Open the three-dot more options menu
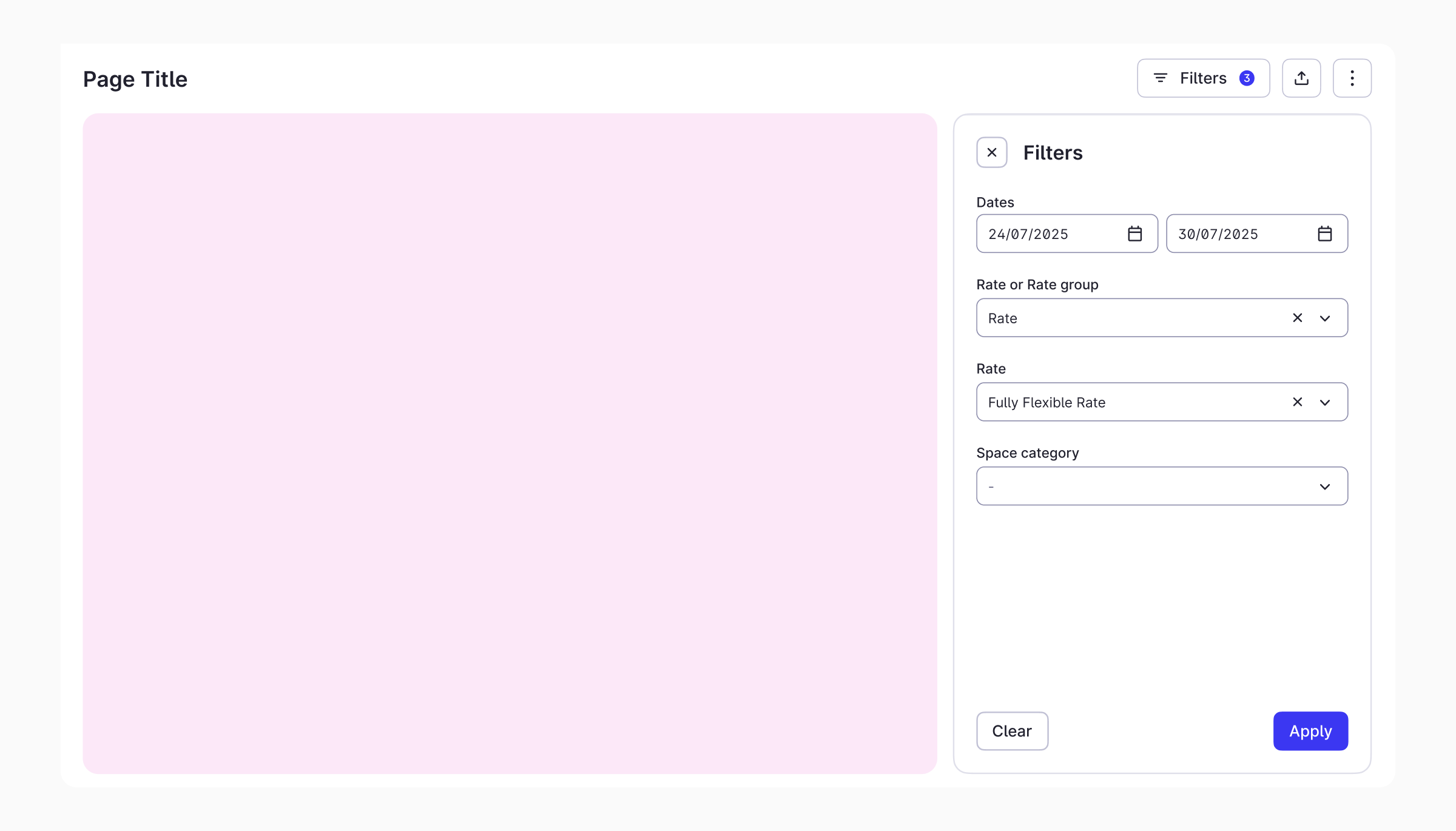This screenshot has width=1456, height=831. pyautogui.click(x=1352, y=78)
